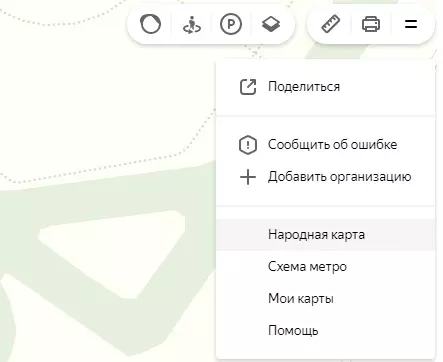443x362 pixels.
Task: Close the hamburger menu button
Action: click(x=411, y=24)
